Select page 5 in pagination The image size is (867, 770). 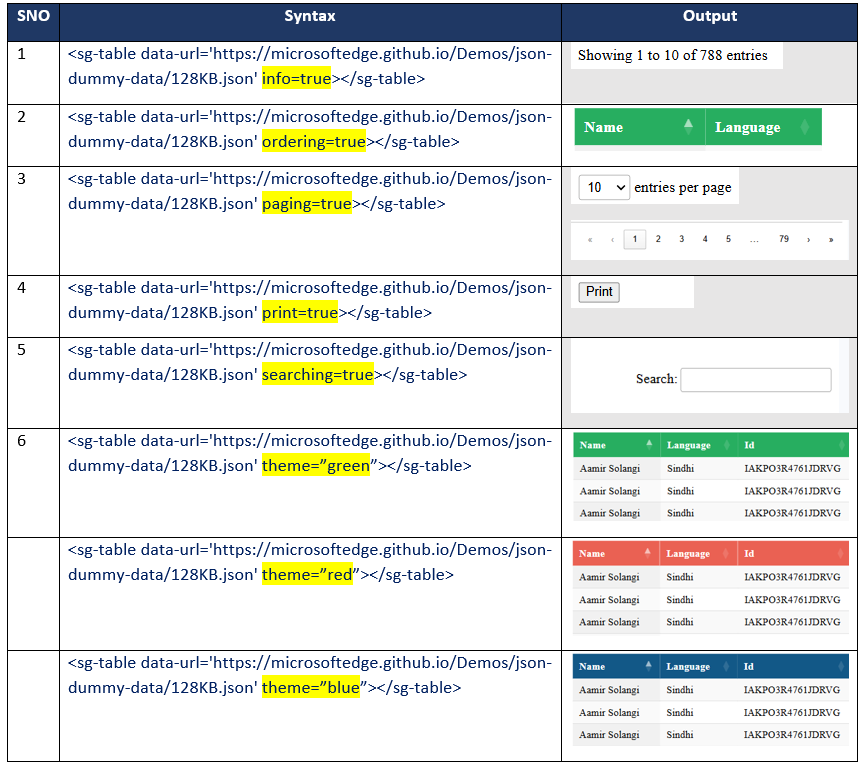pyautogui.click(x=728, y=239)
